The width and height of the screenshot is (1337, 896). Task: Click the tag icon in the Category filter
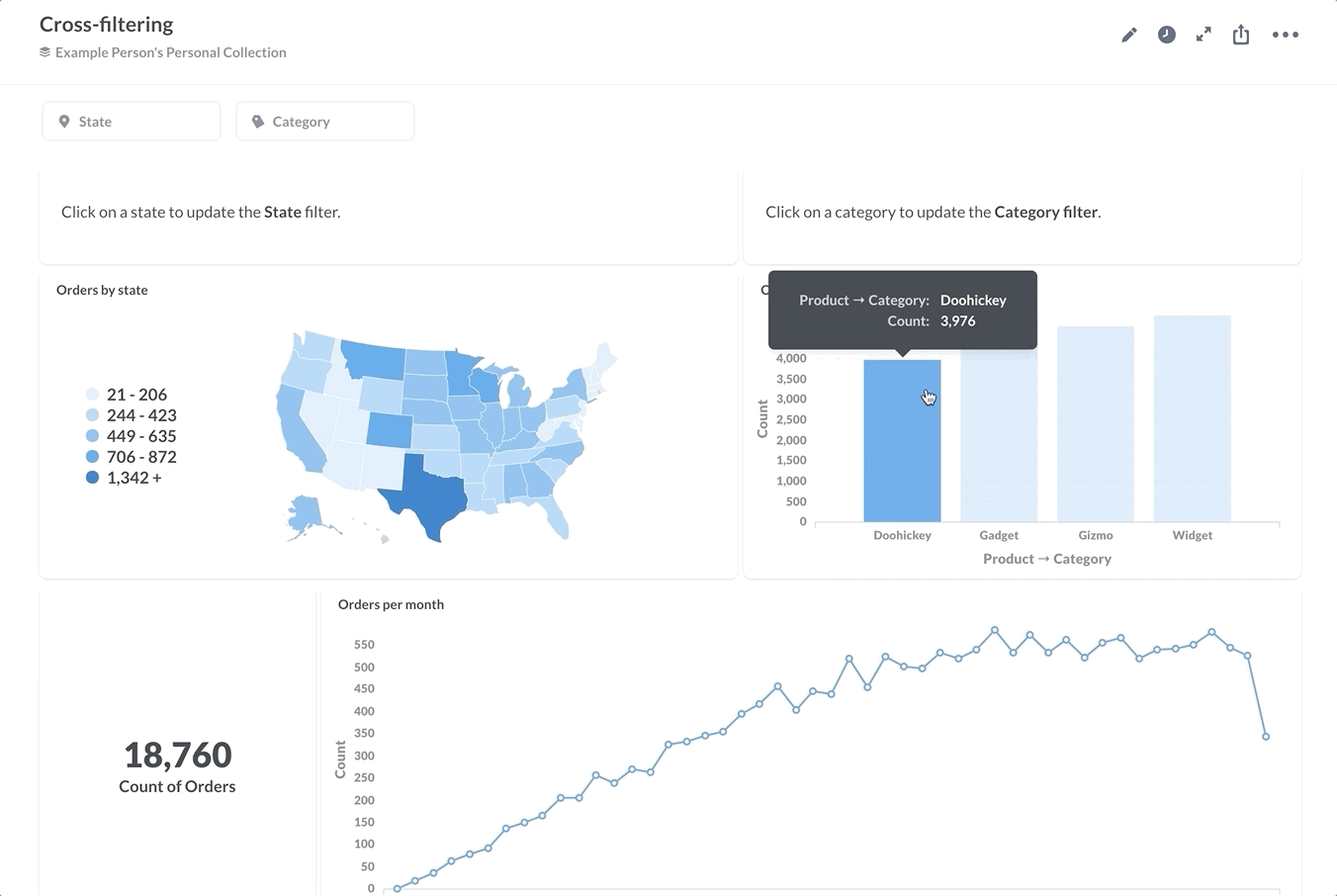tap(258, 121)
